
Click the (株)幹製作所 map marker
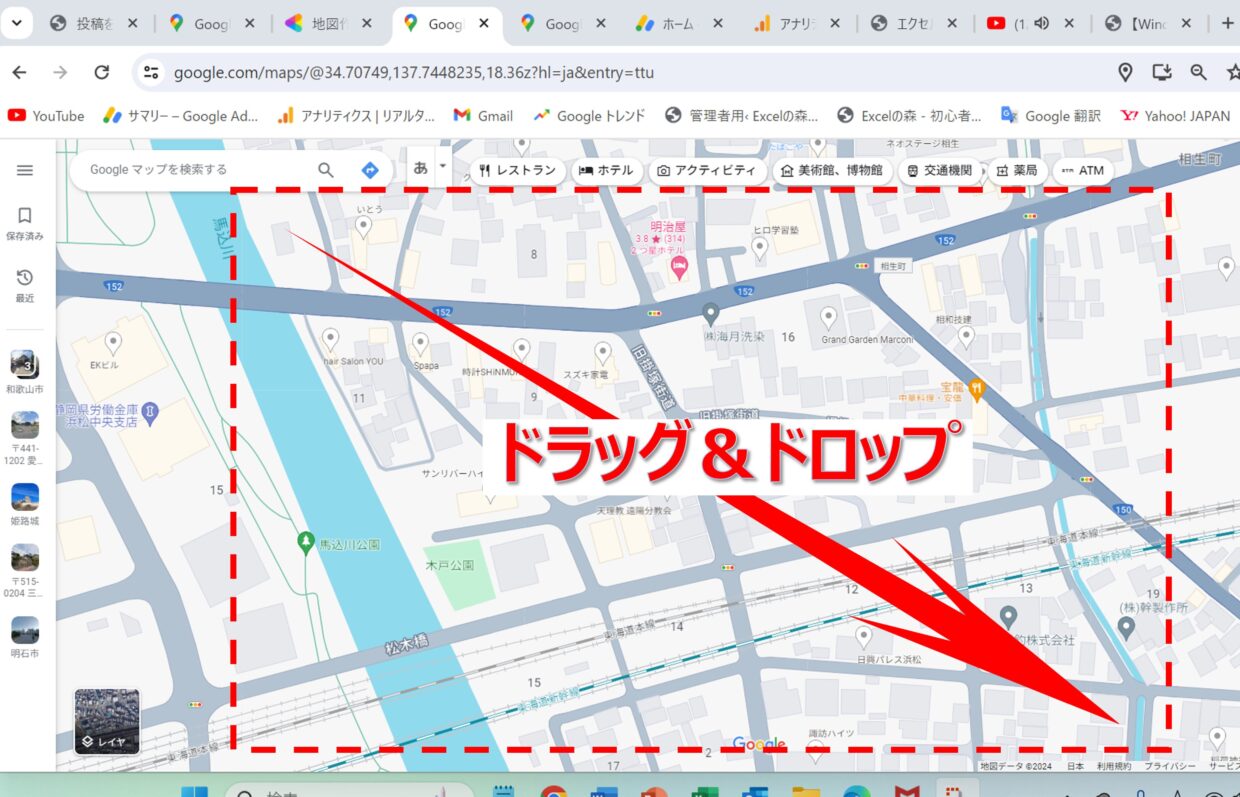tap(1126, 627)
